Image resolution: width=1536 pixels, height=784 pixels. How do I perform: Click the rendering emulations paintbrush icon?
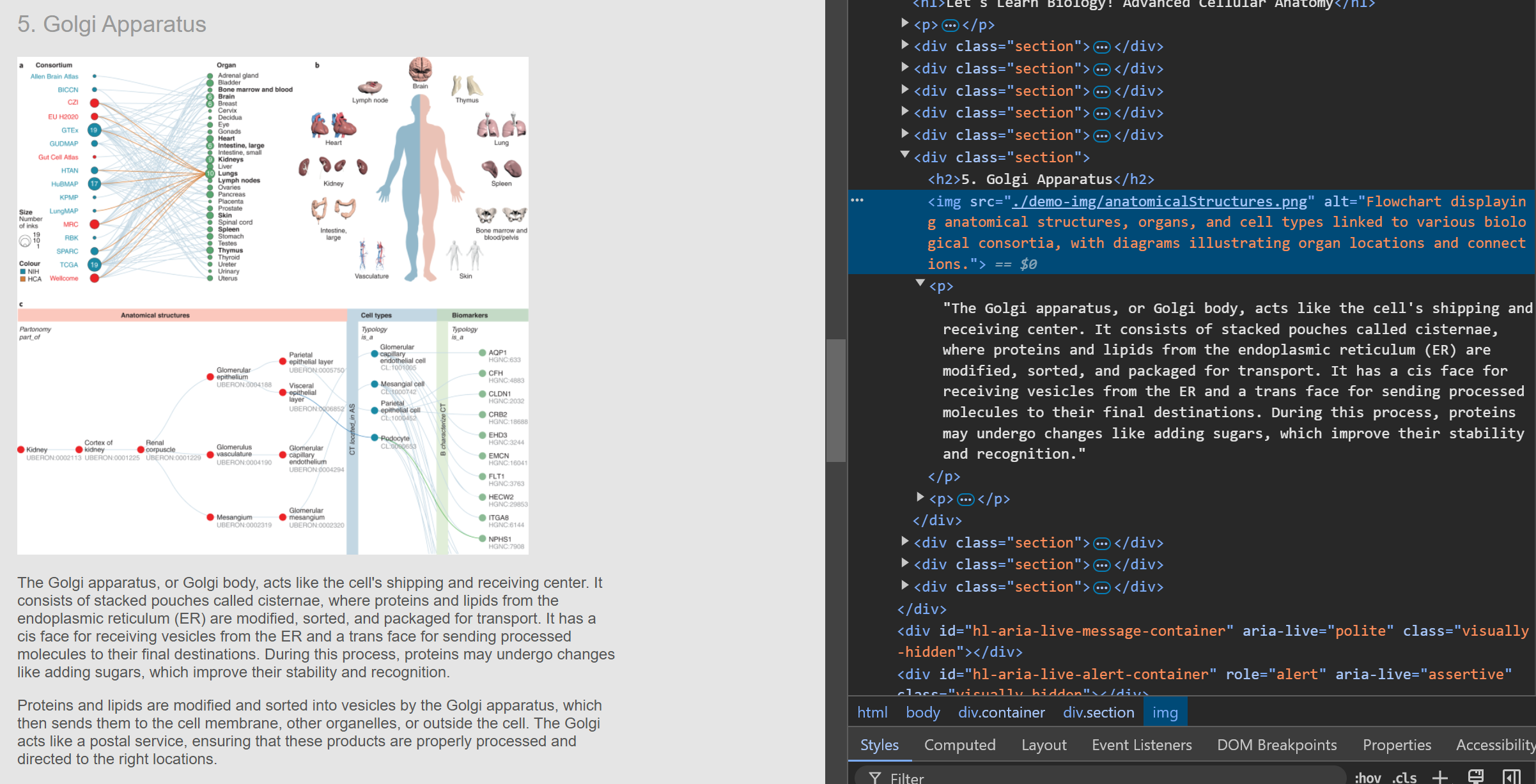(x=1475, y=777)
